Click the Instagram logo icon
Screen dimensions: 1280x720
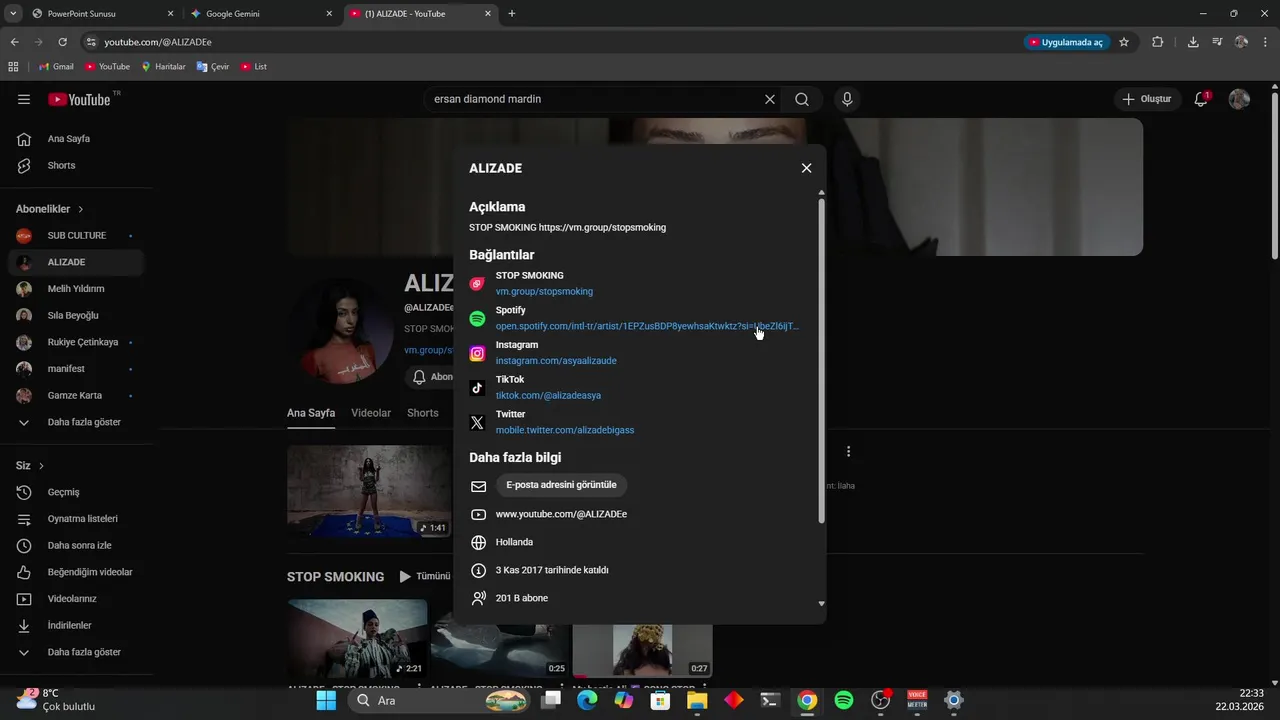click(x=477, y=353)
